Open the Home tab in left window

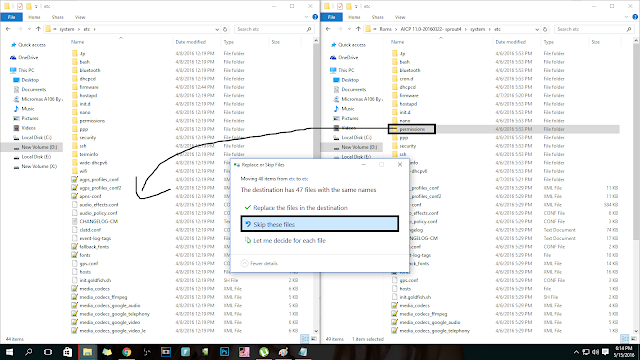(34, 17)
